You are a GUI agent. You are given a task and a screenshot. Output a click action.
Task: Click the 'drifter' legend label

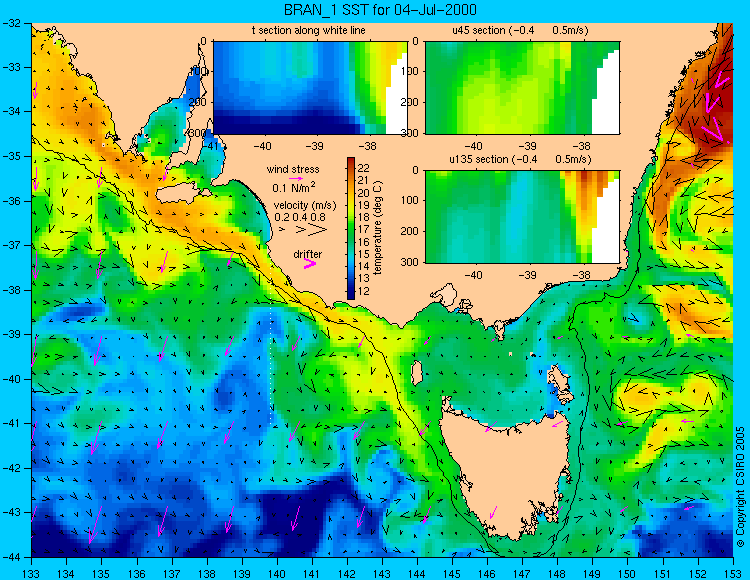coord(308,254)
